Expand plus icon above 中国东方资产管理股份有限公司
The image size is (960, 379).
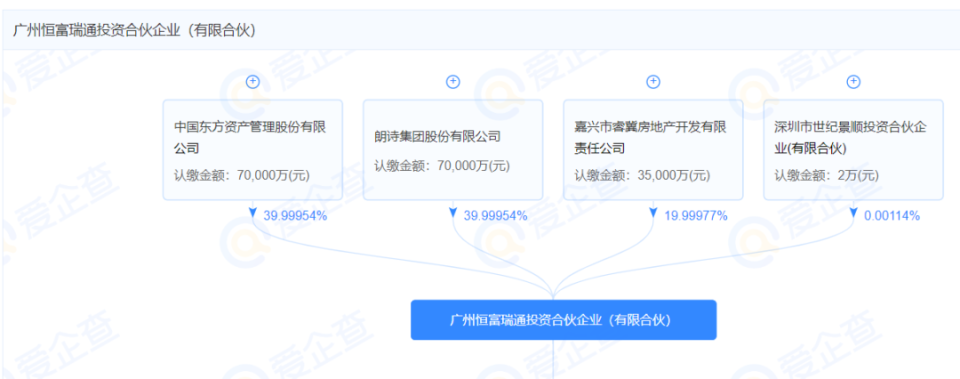click(252, 81)
